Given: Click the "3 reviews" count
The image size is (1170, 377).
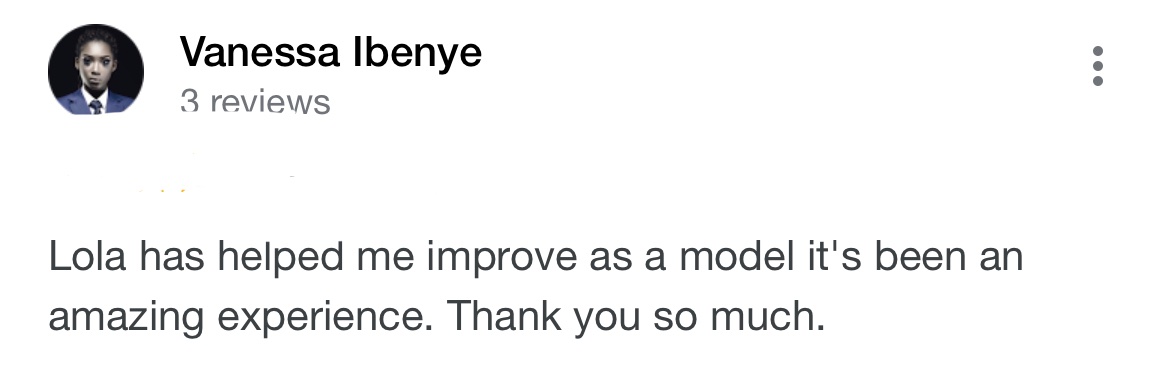Looking at the screenshot, I should click(x=254, y=101).
